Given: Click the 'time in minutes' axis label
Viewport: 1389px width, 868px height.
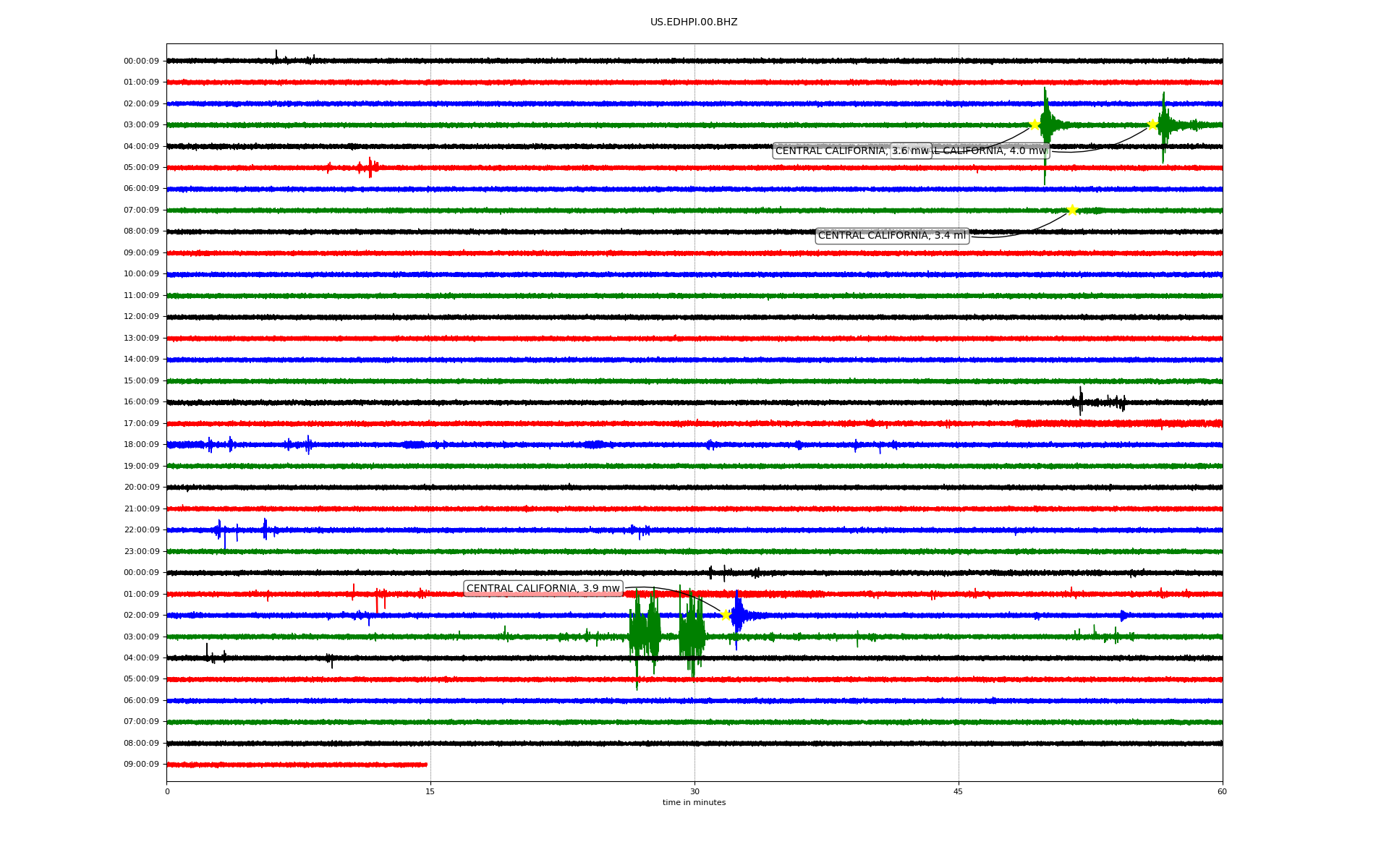Looking at the screenshot, I should click(694, 802).
